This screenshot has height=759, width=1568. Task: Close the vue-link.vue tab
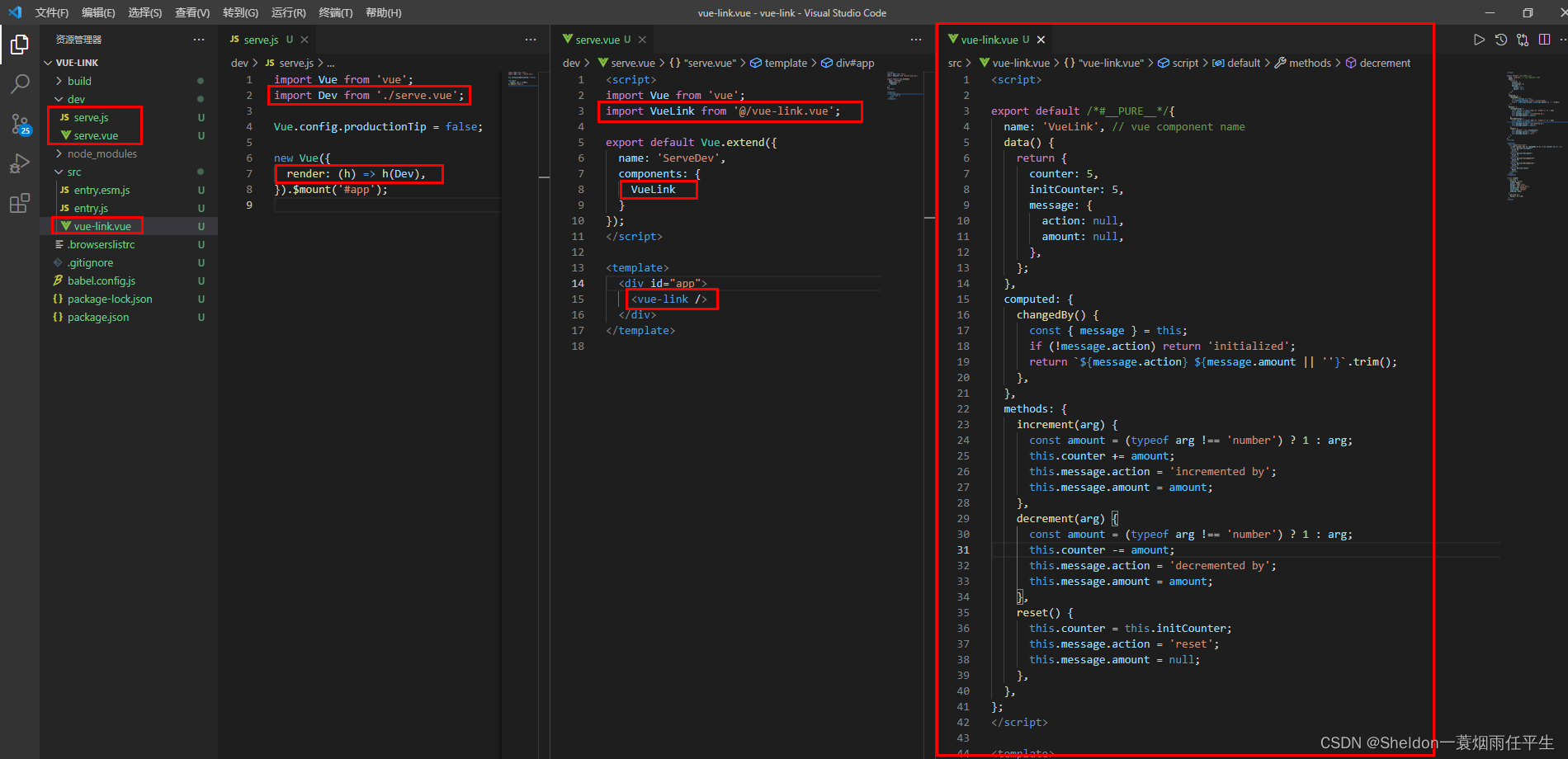coord(1041,40)
